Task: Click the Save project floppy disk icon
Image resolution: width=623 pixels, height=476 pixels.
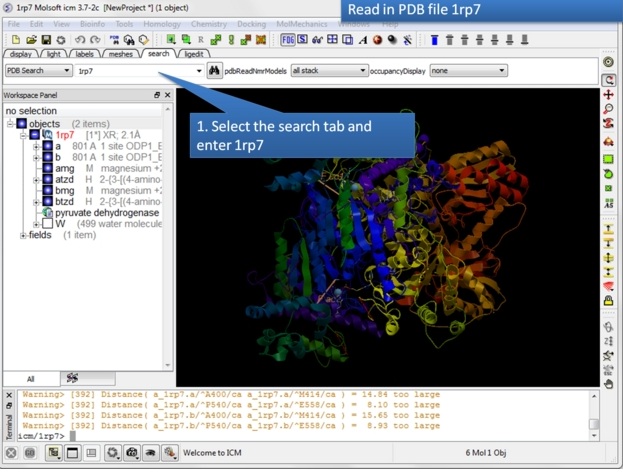Action: pyautogui.click(x=46, y=40)
